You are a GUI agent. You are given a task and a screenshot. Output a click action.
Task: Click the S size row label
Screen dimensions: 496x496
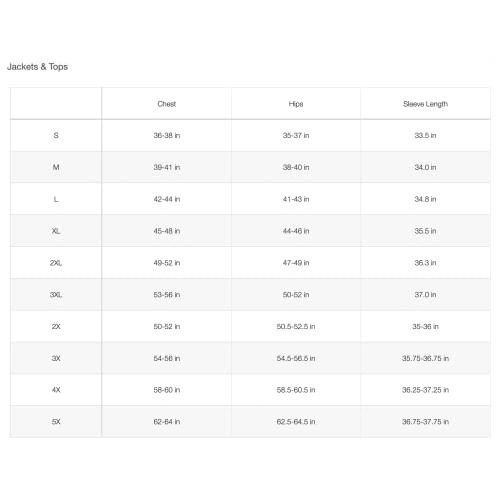(56, 135)
